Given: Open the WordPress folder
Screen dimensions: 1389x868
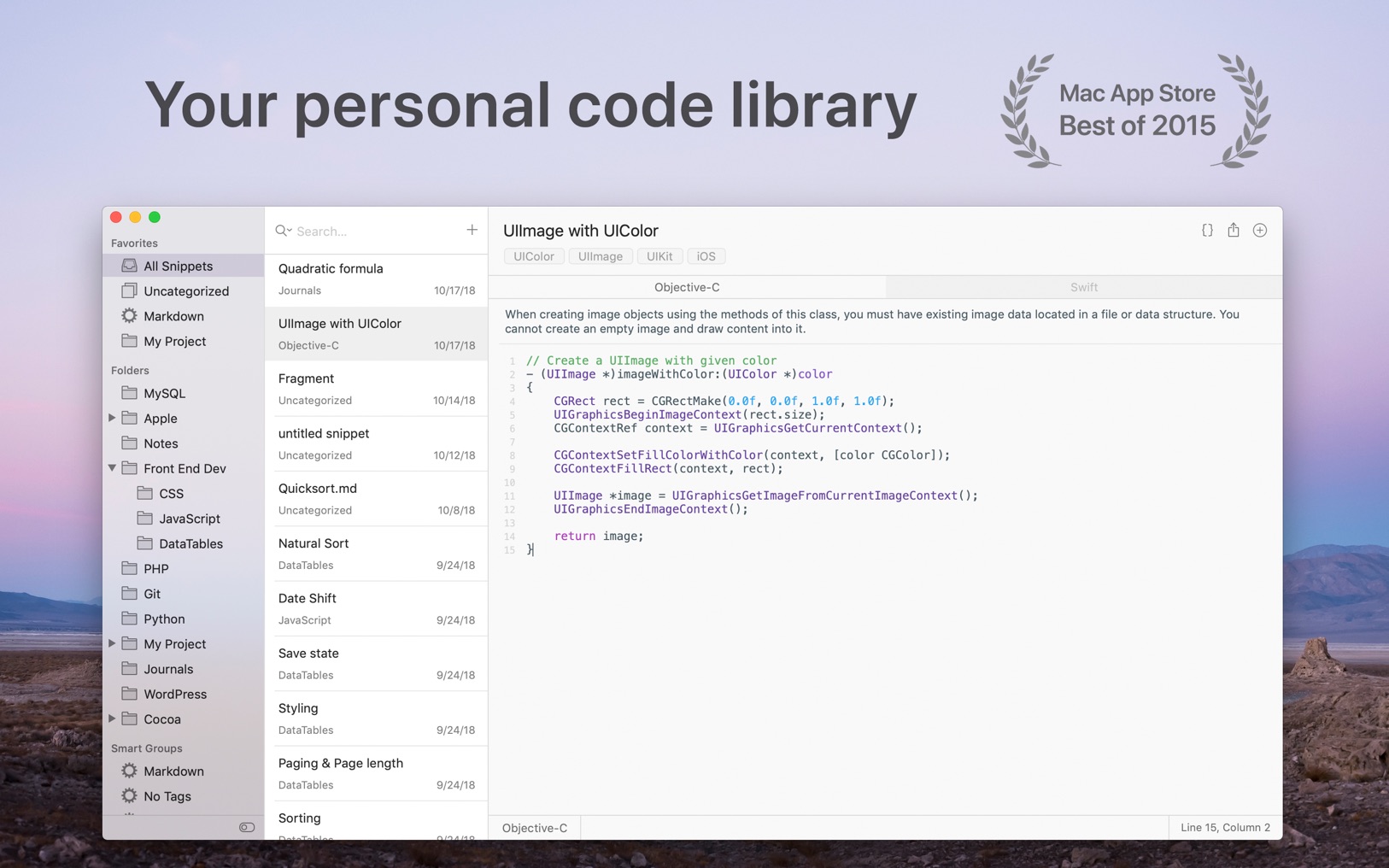Looking at the screenshot, I should coord(184,694).
